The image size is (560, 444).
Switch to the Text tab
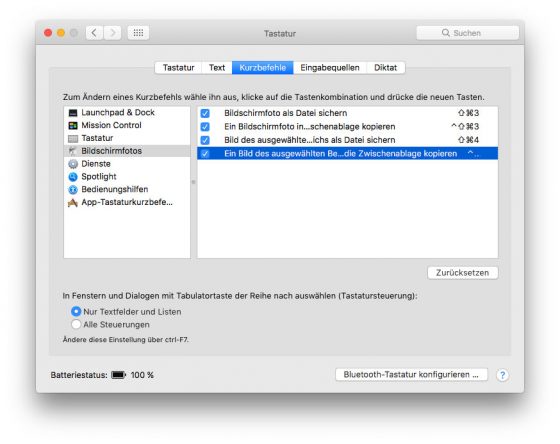point(217,68)
